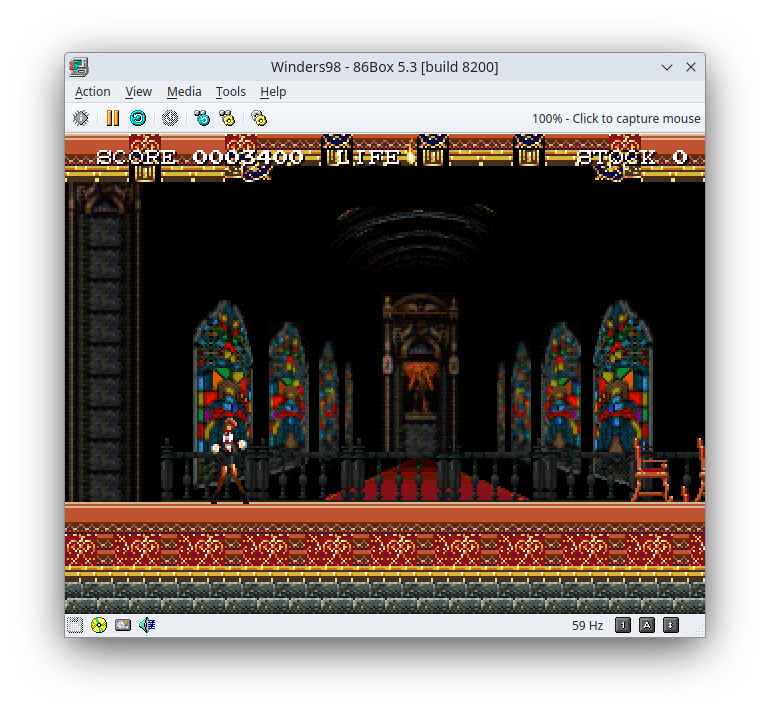This screenshot has width=770, height=714.
Task: Toggle the Num Lock indicator
Action: (623, 625)
